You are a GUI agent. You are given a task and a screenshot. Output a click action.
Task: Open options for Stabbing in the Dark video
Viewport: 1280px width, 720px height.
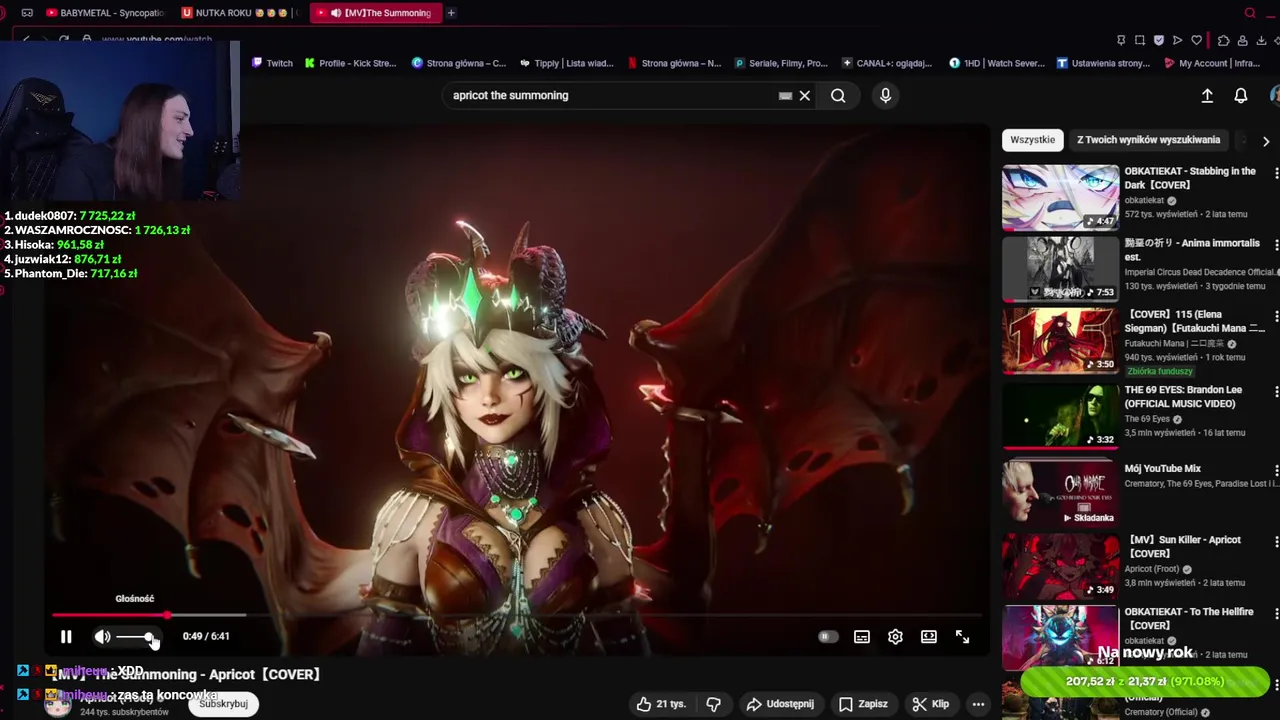point(1276,173)
